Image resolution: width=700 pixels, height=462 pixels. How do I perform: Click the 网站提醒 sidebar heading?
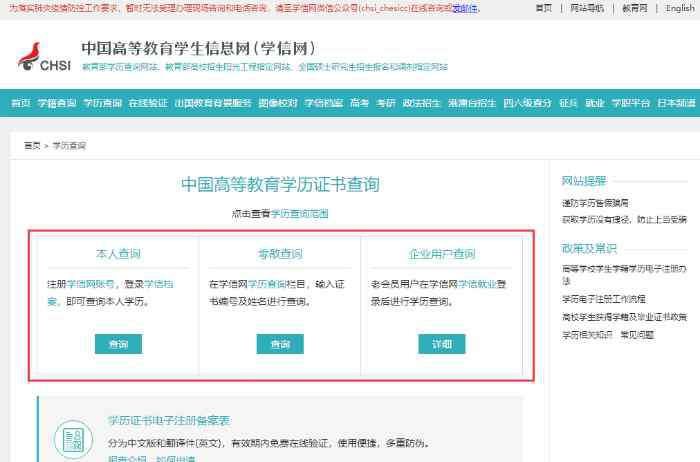pyautogui.click(x=584, y=181)
